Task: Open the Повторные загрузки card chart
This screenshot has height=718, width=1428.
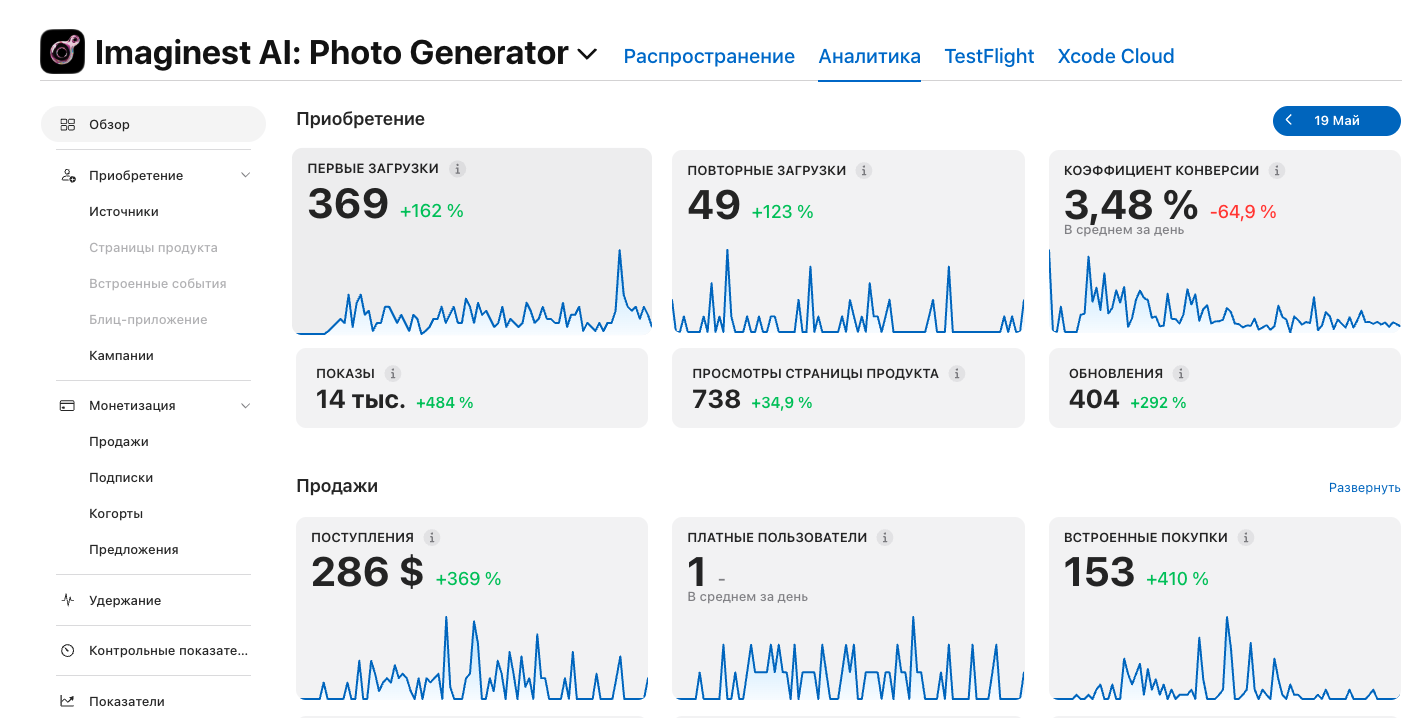Action: pos(848,290)
